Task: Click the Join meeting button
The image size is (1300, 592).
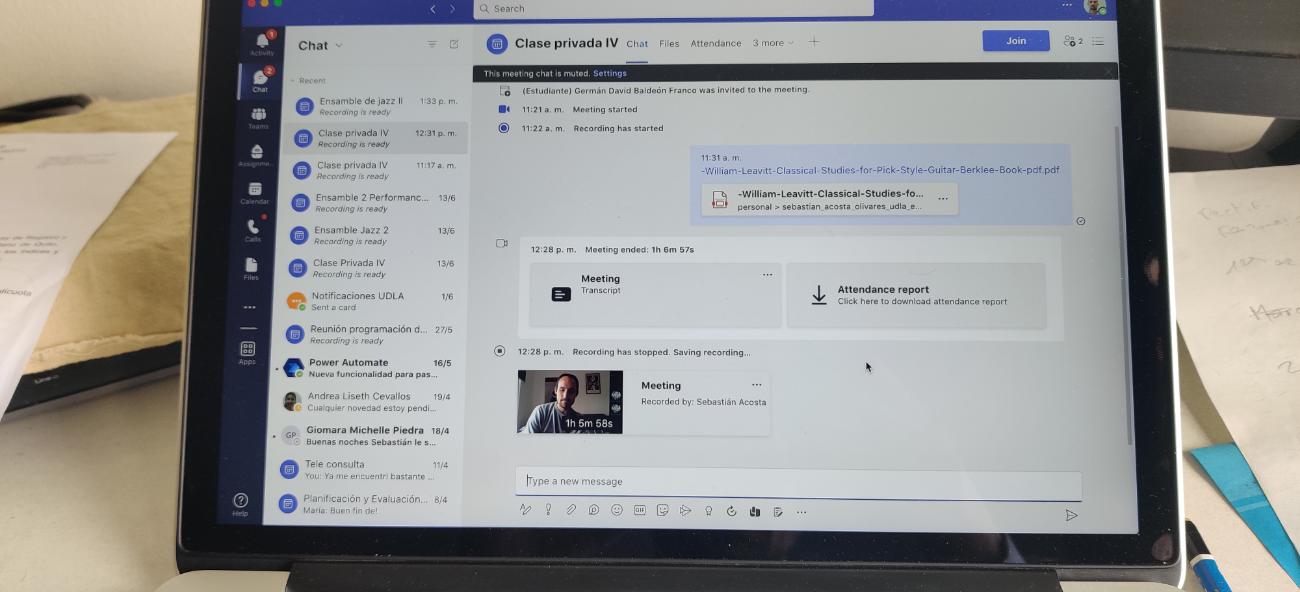Action: coord(1015,41)
